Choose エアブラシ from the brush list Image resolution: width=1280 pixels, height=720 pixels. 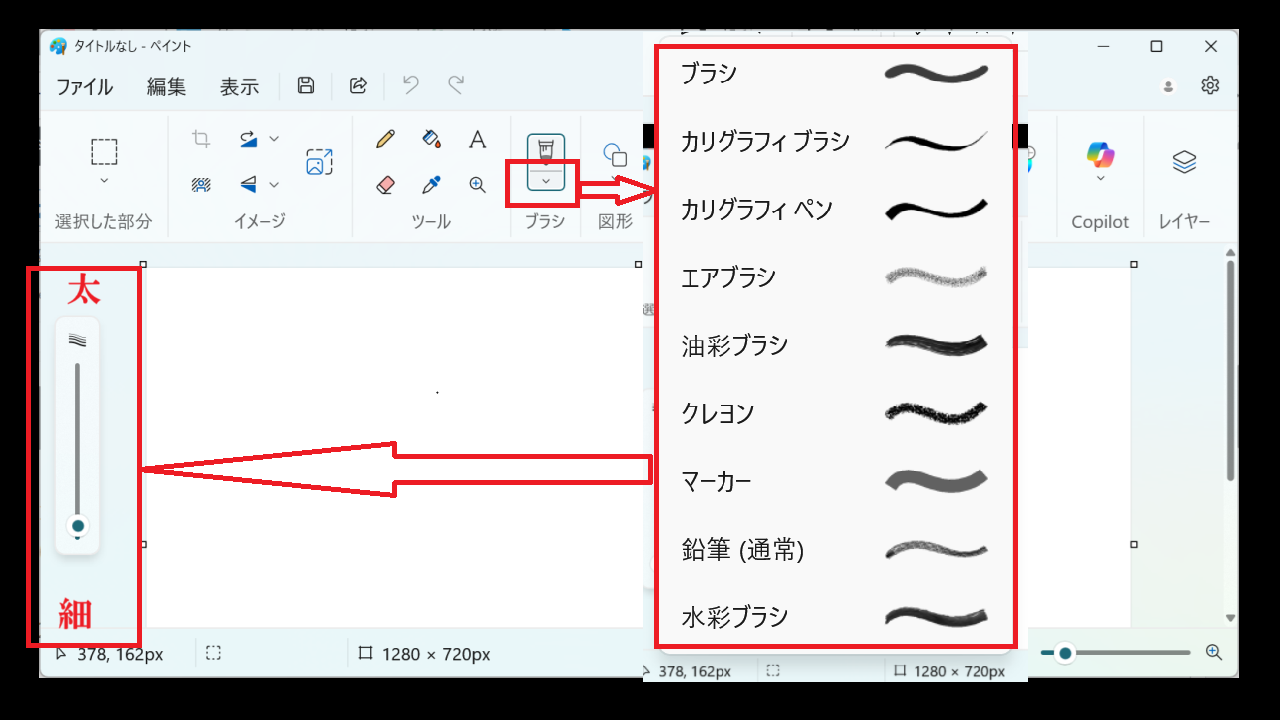click(835, 277)
